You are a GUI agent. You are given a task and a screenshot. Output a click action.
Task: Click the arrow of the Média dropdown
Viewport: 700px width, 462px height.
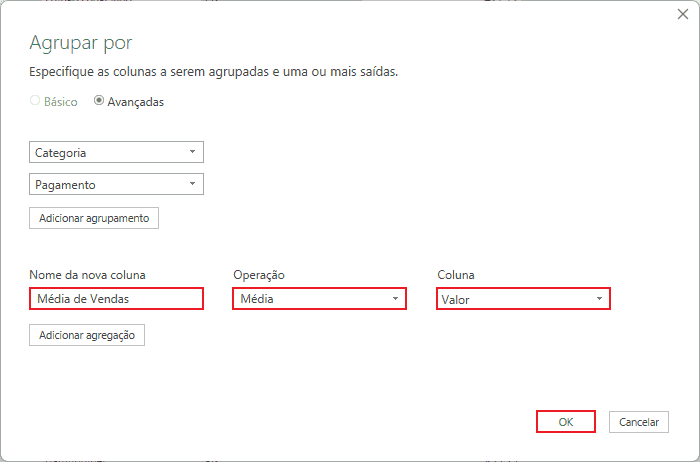pyautogui.click(x=396, y=299)
